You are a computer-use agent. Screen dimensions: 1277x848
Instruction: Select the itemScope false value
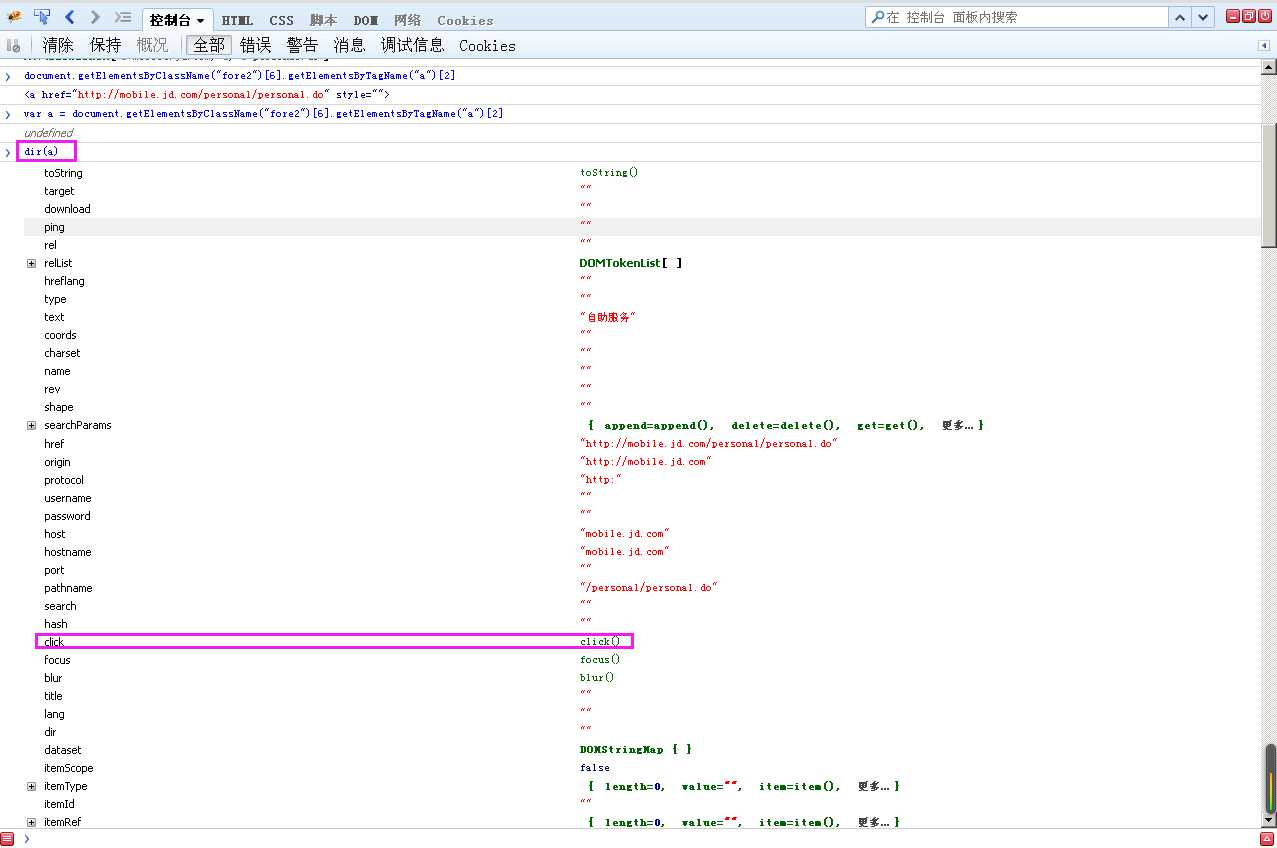coord(595,768)
